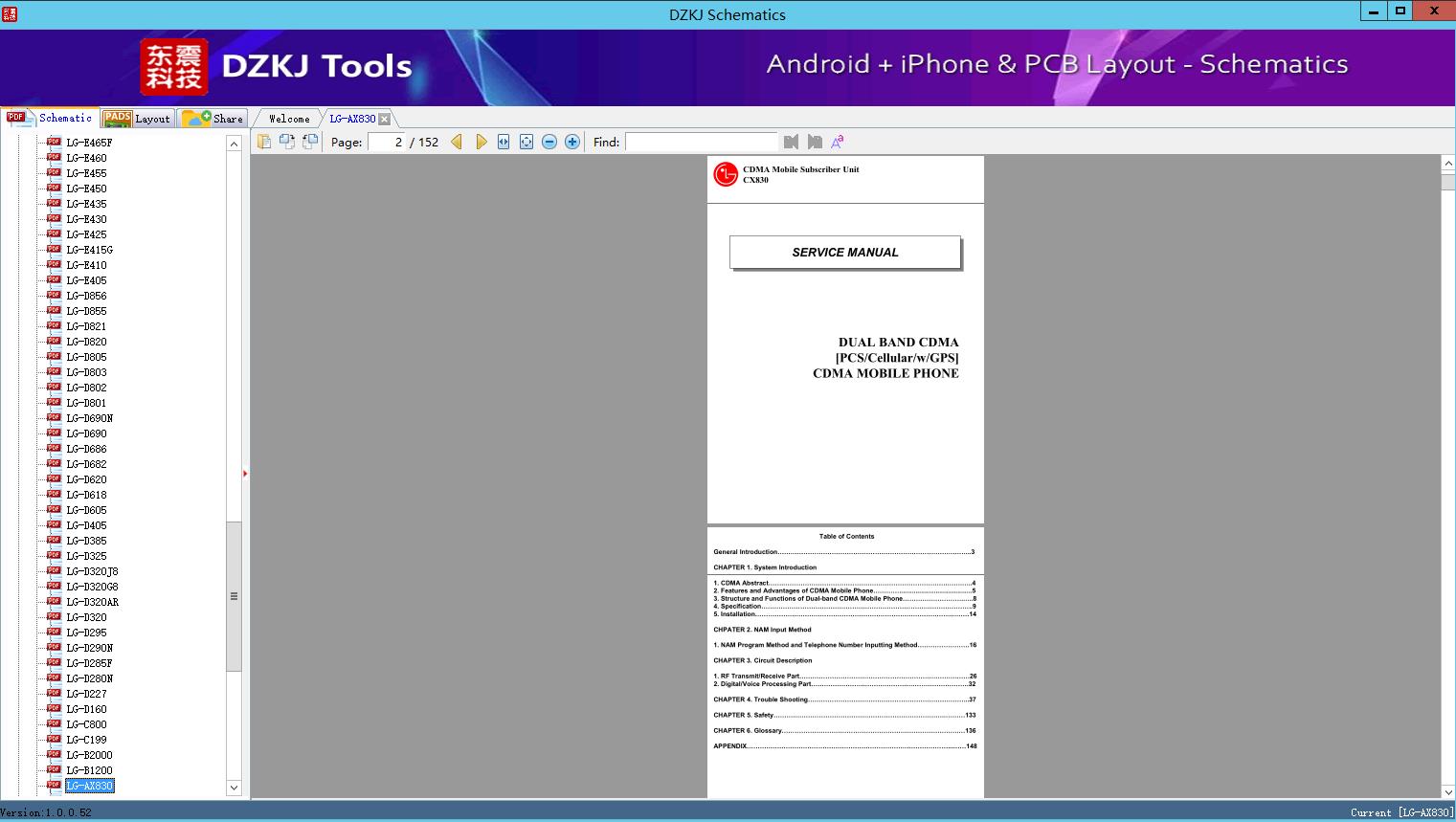
Task: Click the PDF icon beside LG-D805
Action: click(x=54, y=356)
